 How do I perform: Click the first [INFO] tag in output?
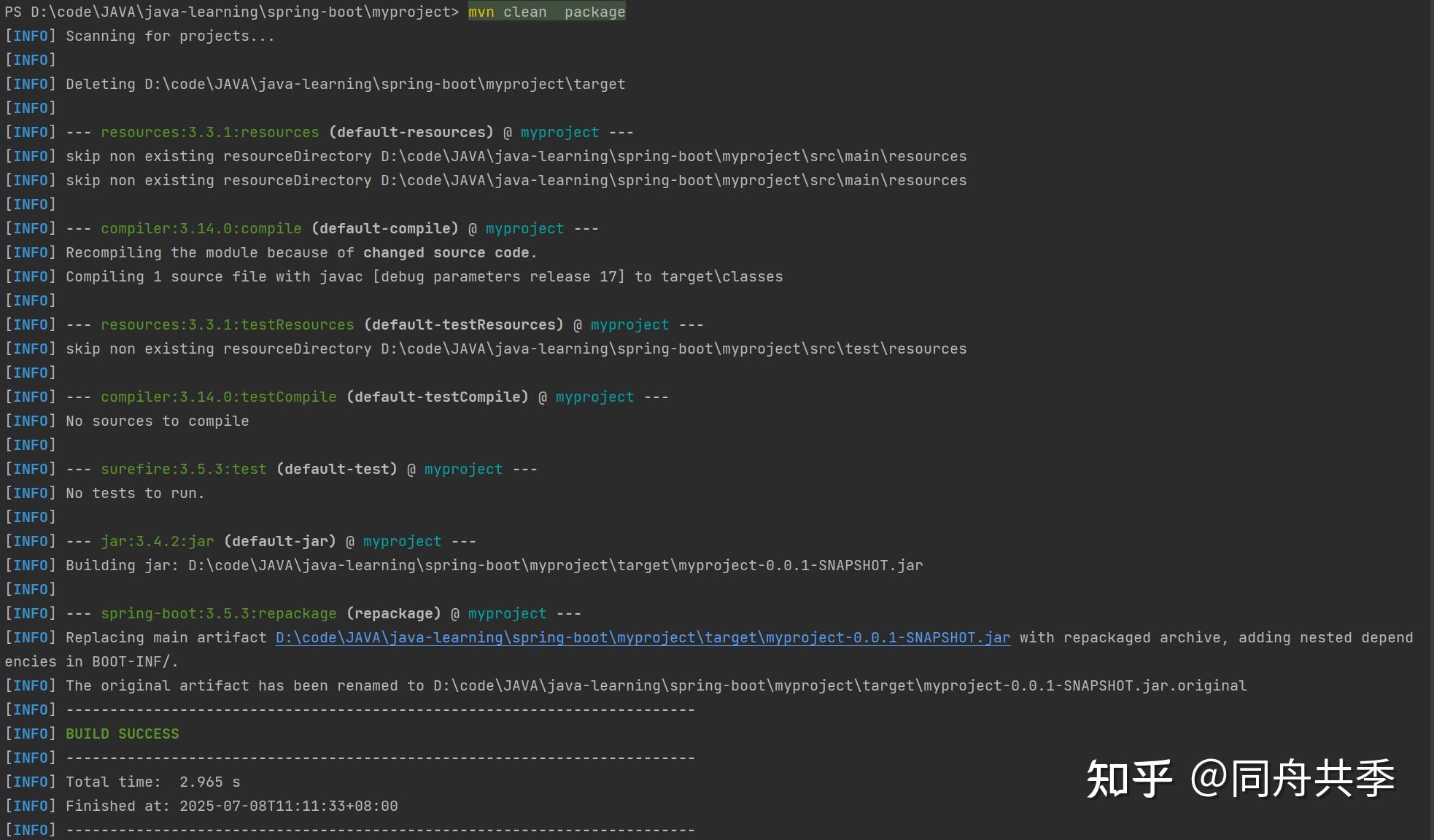point(30,35)
